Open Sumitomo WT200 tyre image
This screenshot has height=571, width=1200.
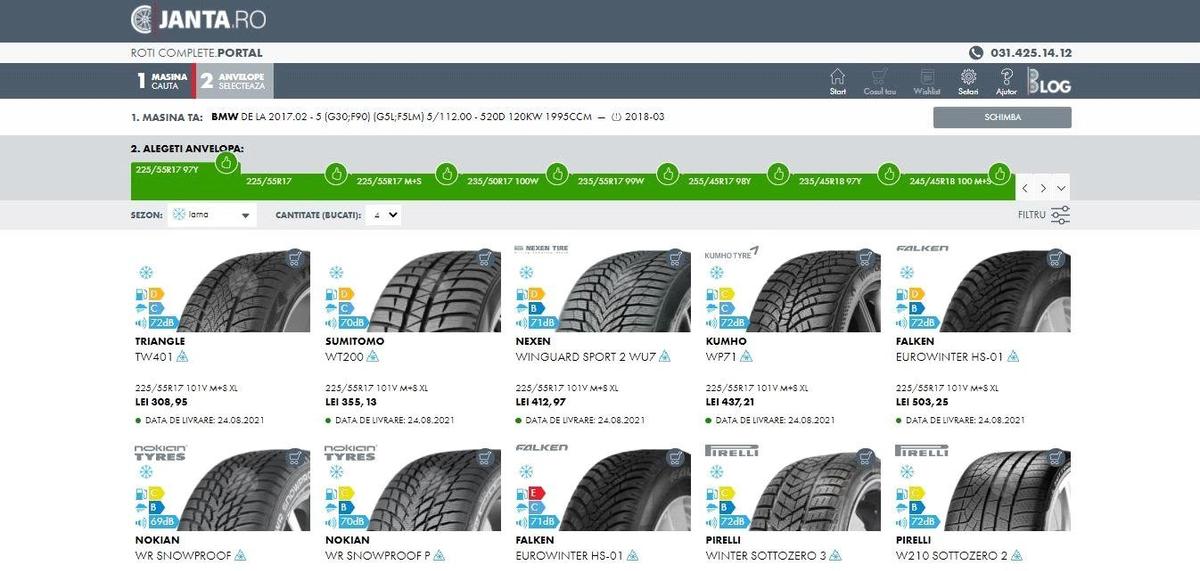(x=435, y=291)
